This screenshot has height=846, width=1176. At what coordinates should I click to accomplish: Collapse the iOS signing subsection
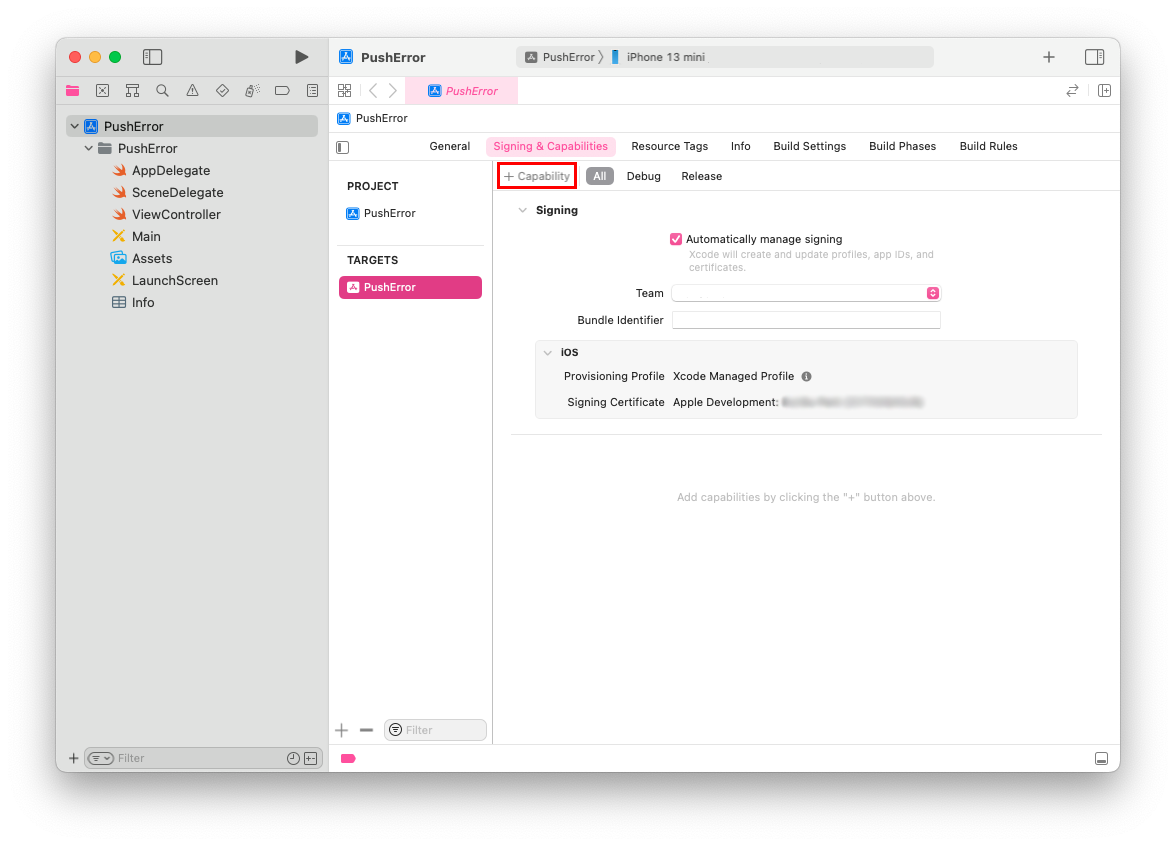click(x=548, y=352)
